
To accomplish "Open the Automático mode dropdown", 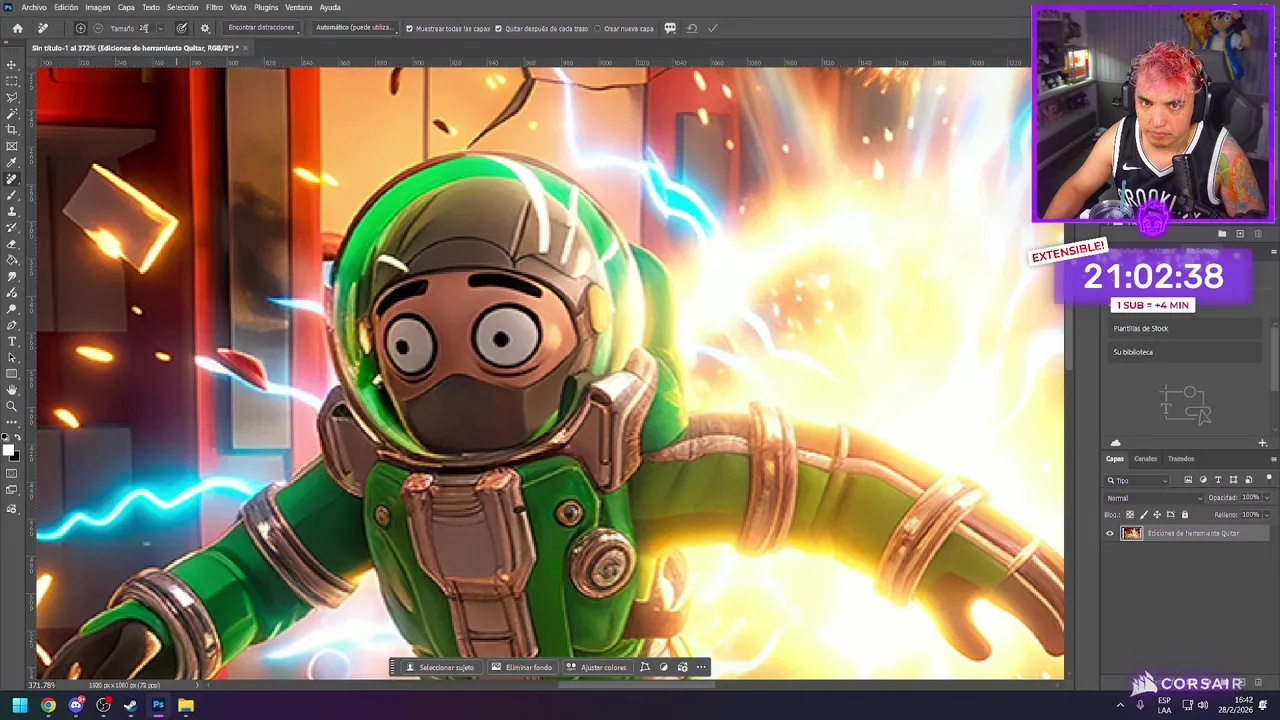I will point(357,28).
